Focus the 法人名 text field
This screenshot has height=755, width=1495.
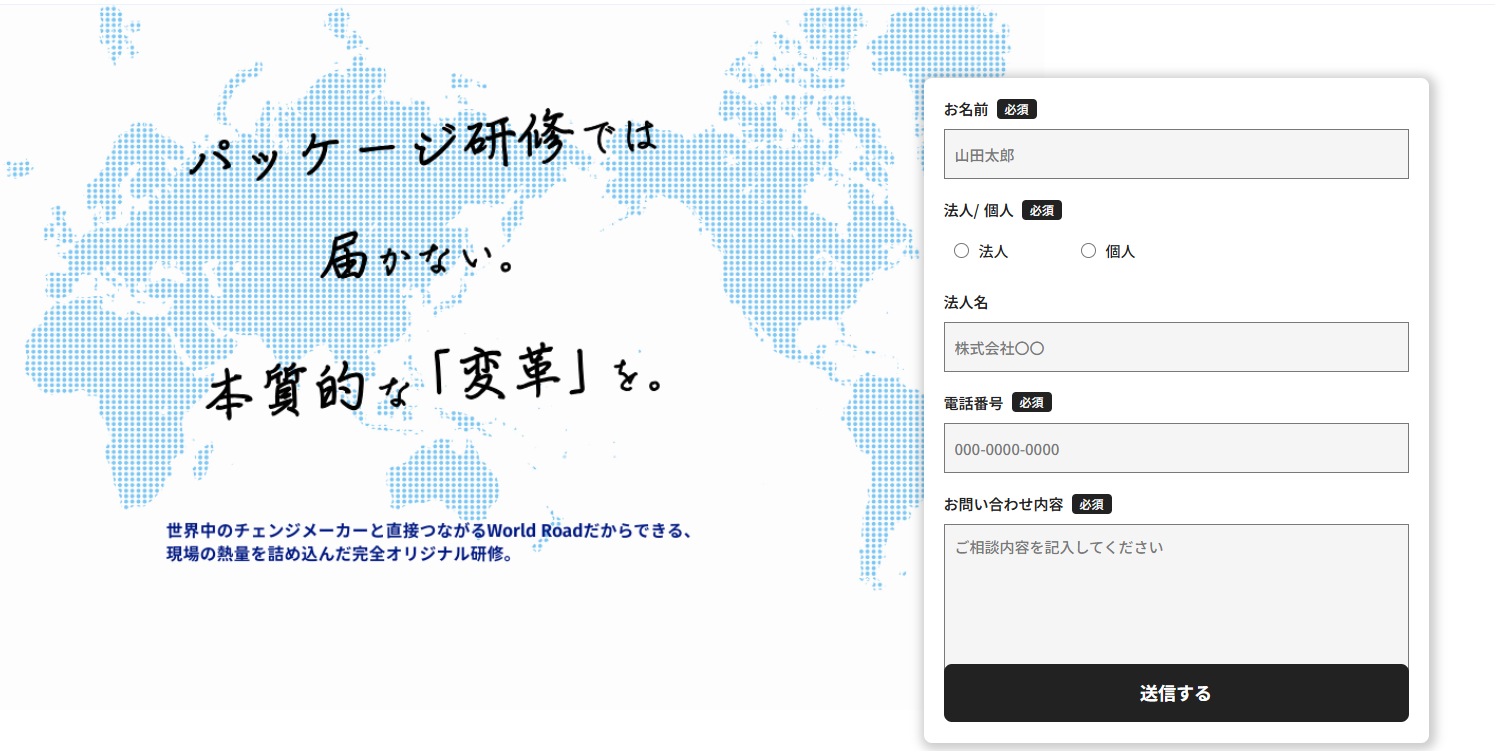pos(1176,347)
